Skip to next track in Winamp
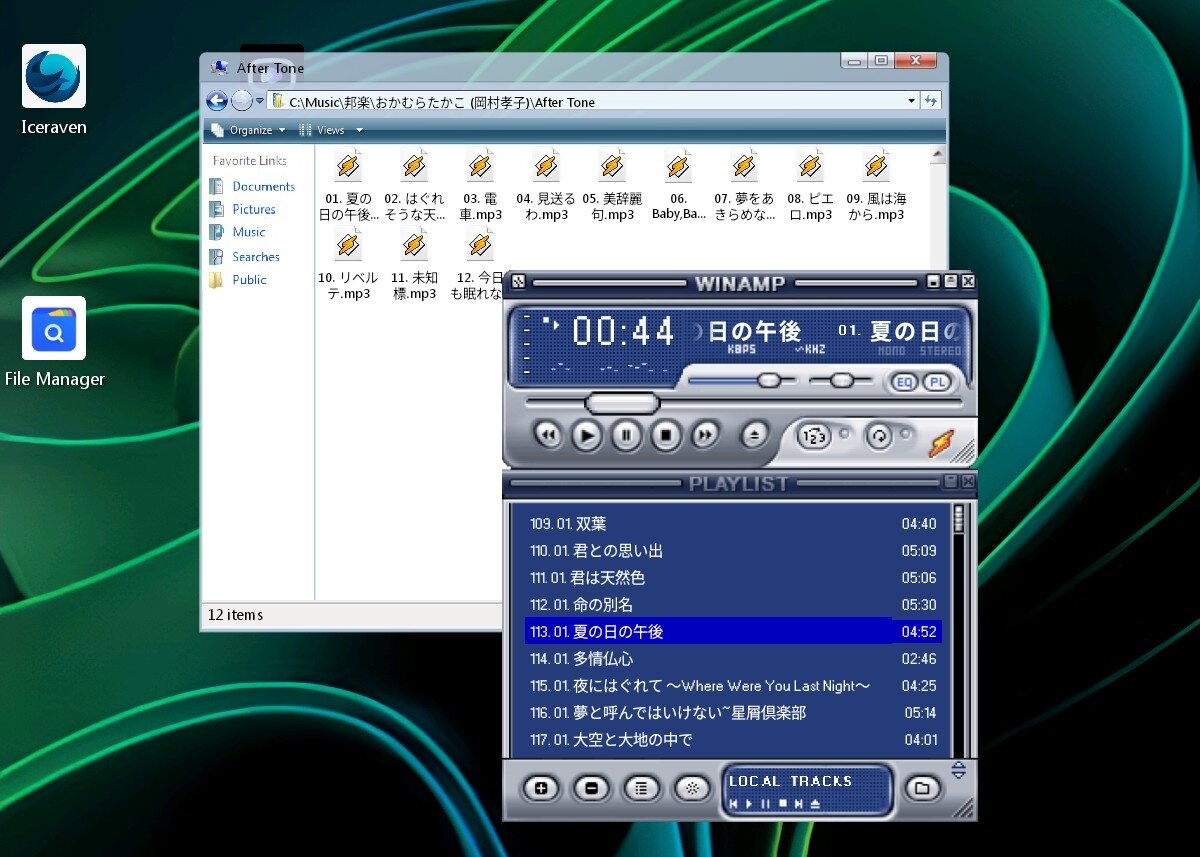1200x857 pixels. (705, 435)
